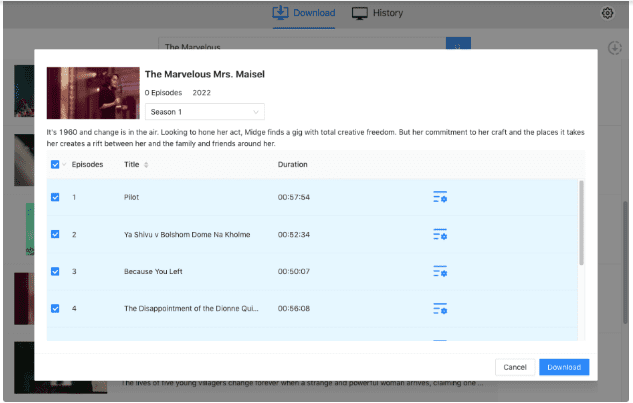The image size is (633, 403).
Task: Switch to the Download tab
Action: point(305,13)
